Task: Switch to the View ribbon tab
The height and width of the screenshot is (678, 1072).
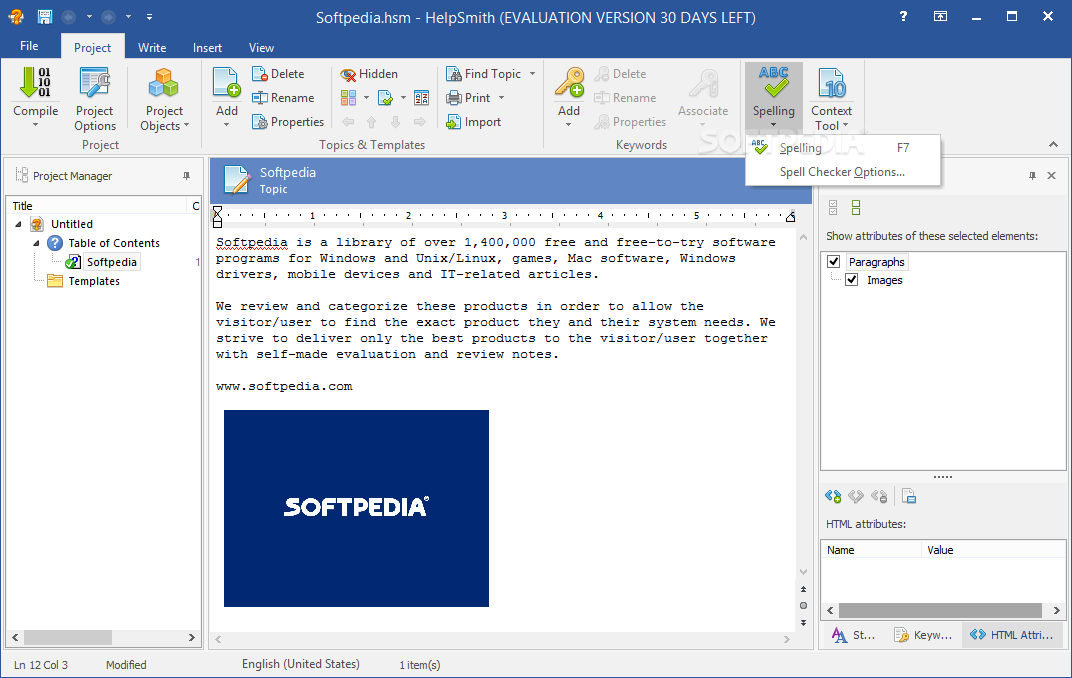Action: point(261,47)
